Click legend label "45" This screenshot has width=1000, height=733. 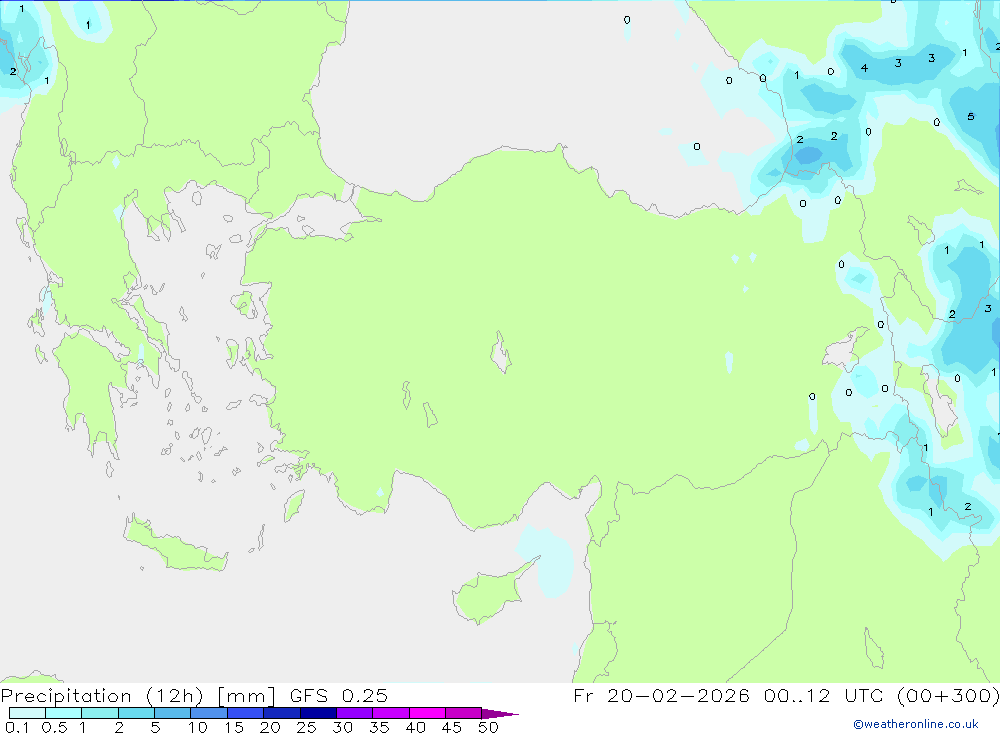coord(452,727)
